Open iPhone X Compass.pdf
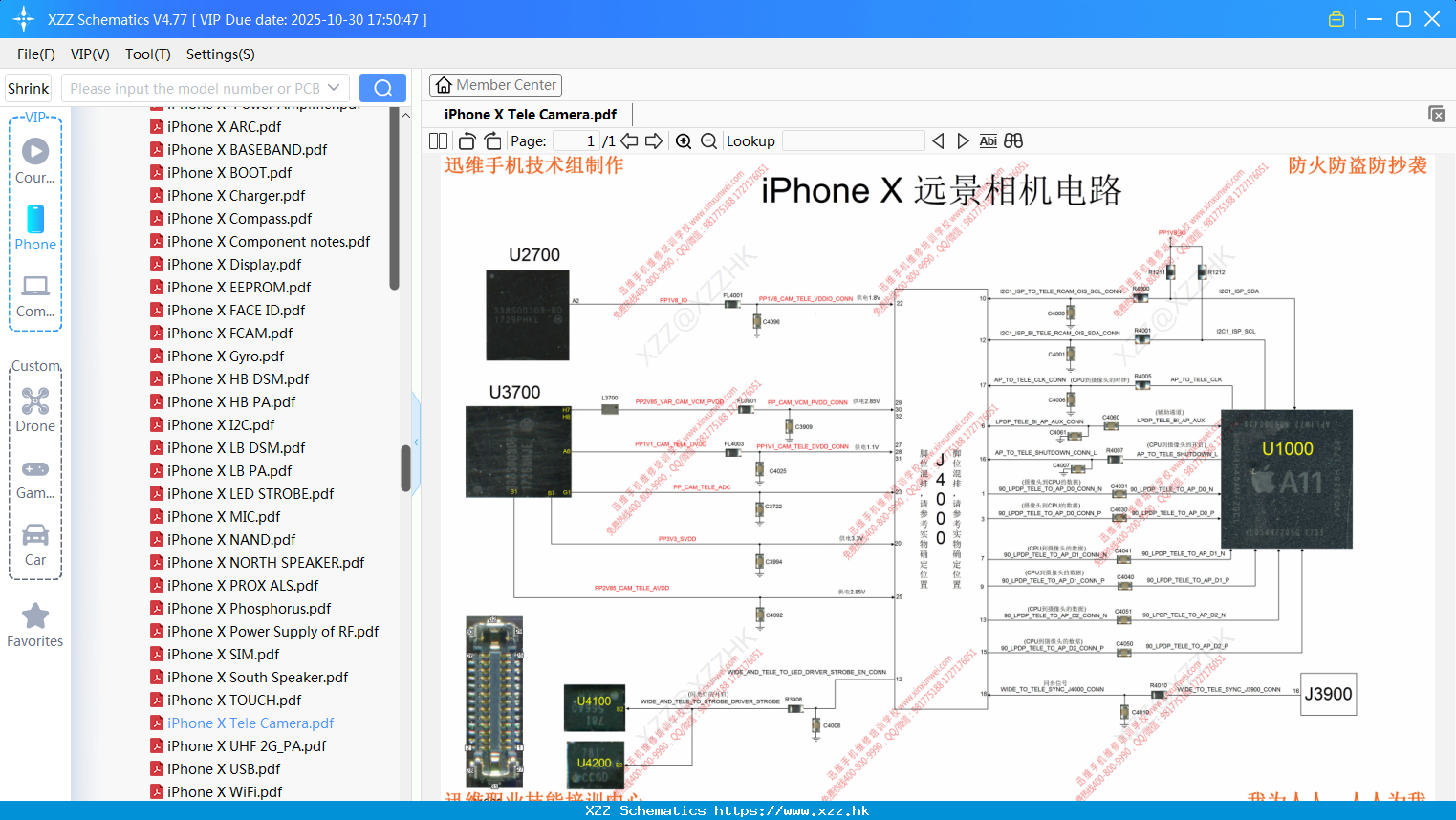Viewport: 1456px width, 820px height. pyautogui.click(x=239, y=219)
